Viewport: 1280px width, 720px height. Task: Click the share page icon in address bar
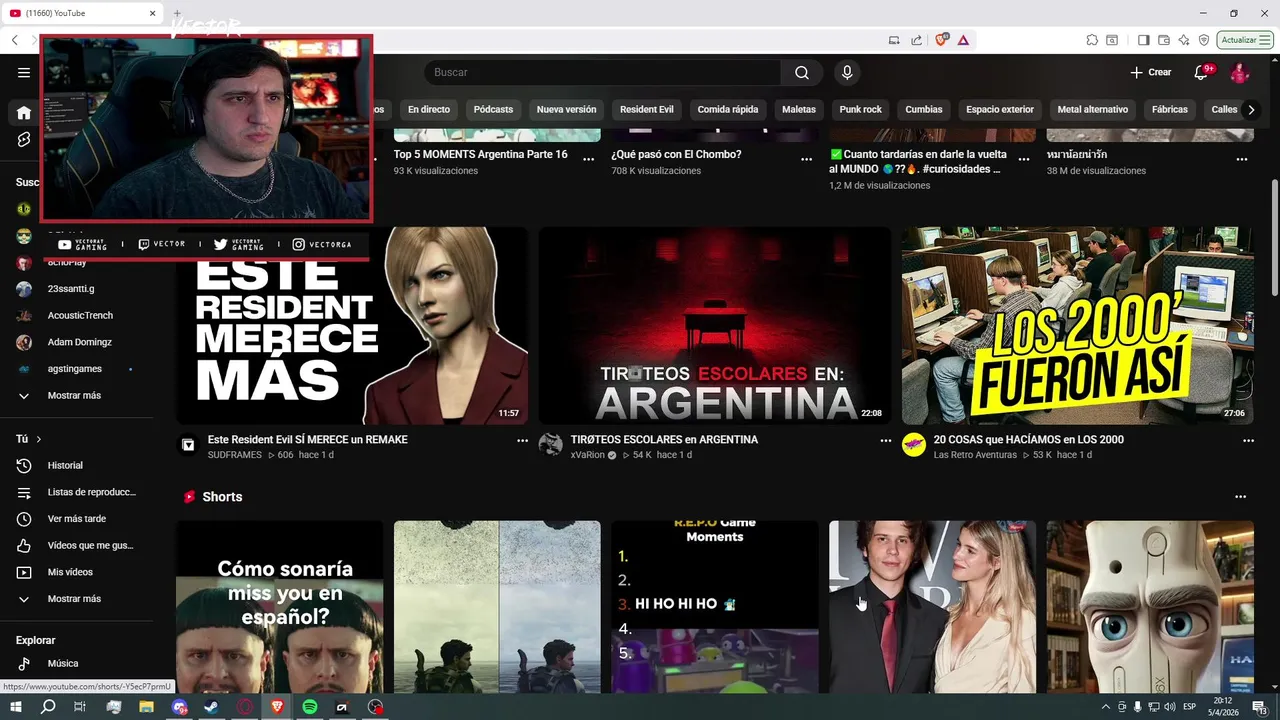click(917, 40)
